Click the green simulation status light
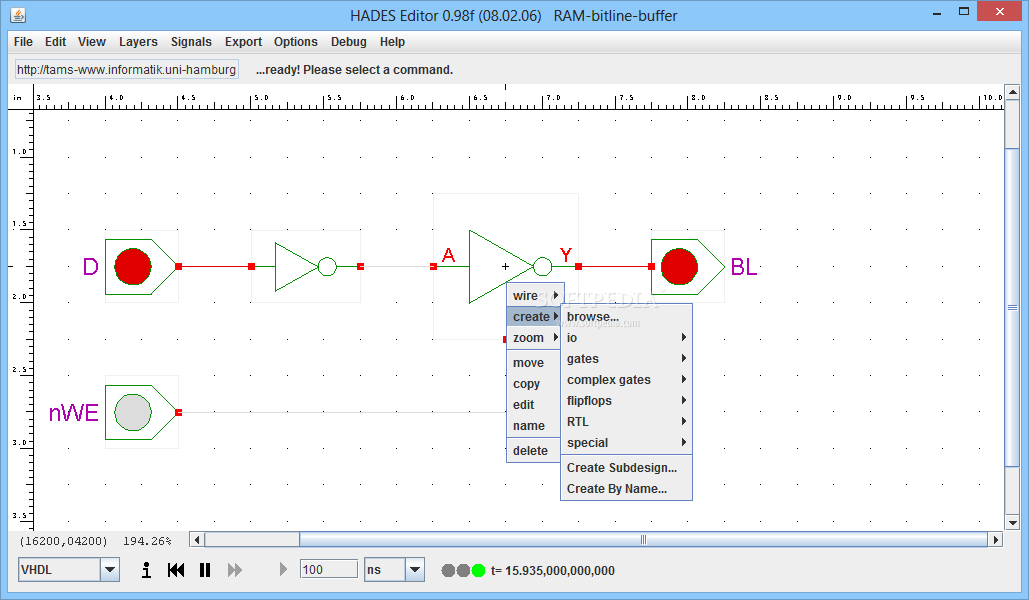This screenshot has height=600, width=1029. click(478, 570)
